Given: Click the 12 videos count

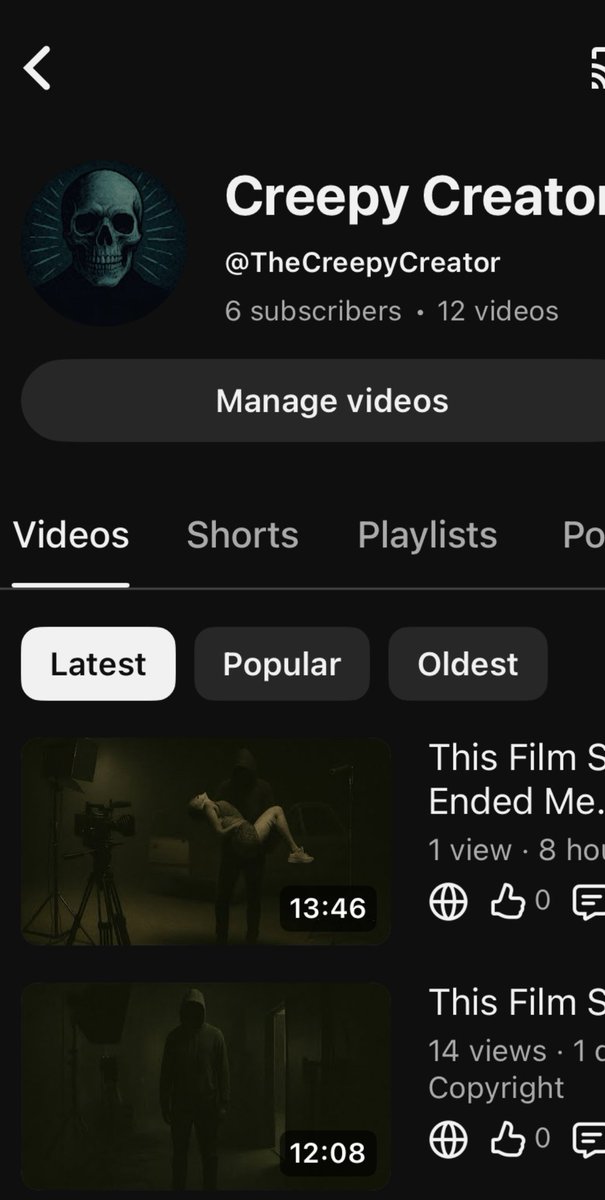Looking at the screenshot, I should tap(498, 311).
